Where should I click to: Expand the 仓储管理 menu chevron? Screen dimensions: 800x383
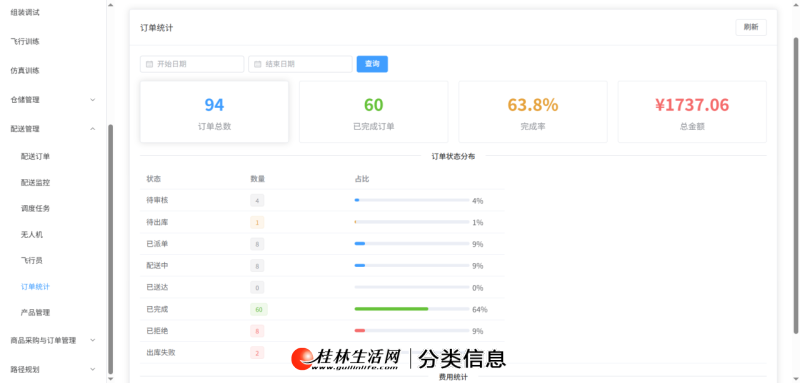(93, 100)
